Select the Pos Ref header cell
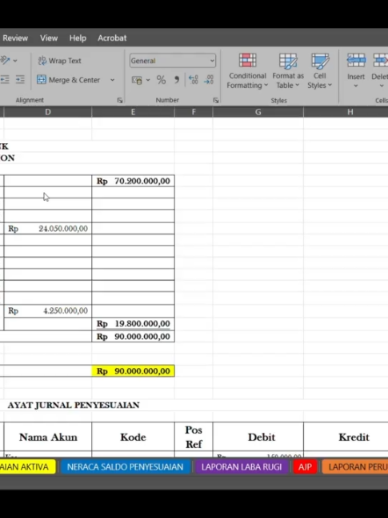 tap(194, 437)
